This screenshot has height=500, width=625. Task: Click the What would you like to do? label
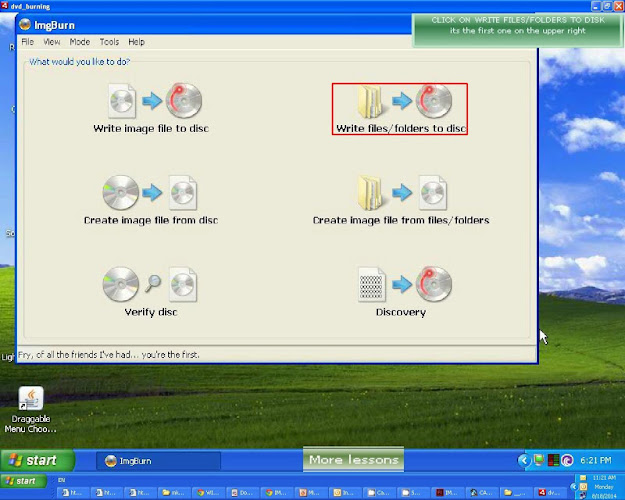click(x=79, y=62)
